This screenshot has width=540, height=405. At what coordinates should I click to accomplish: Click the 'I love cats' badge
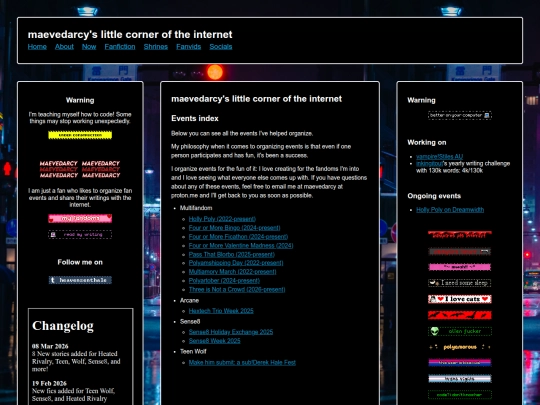point(460,299)
